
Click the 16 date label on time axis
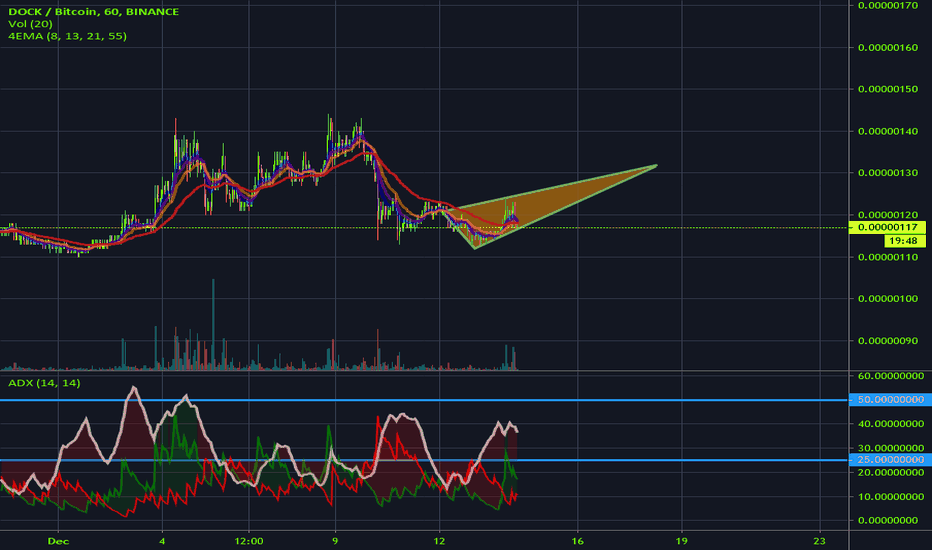577,541
